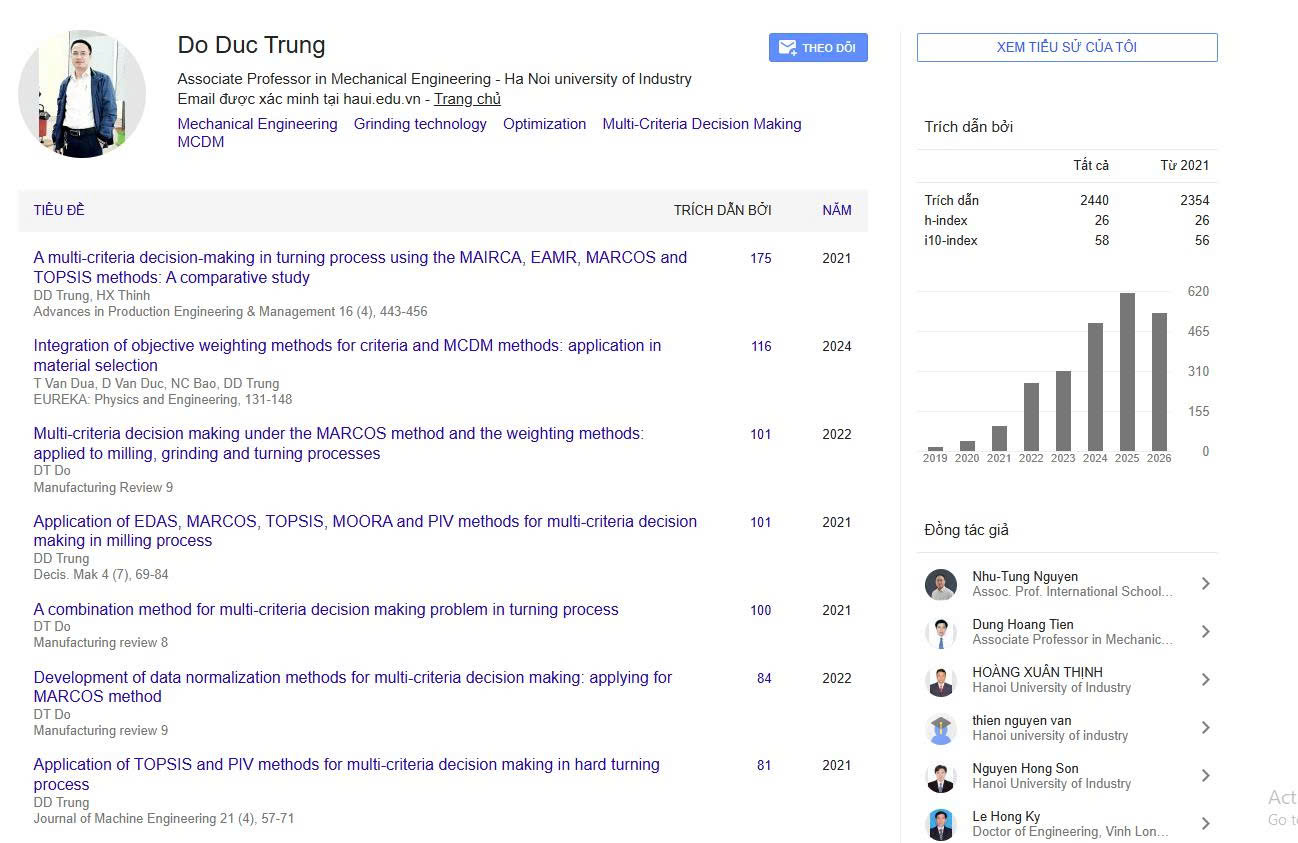Viewport: 1298px width, 843px height.
Task: Open Le Hong Ky's avatar
Action: [x=941, y=824]
